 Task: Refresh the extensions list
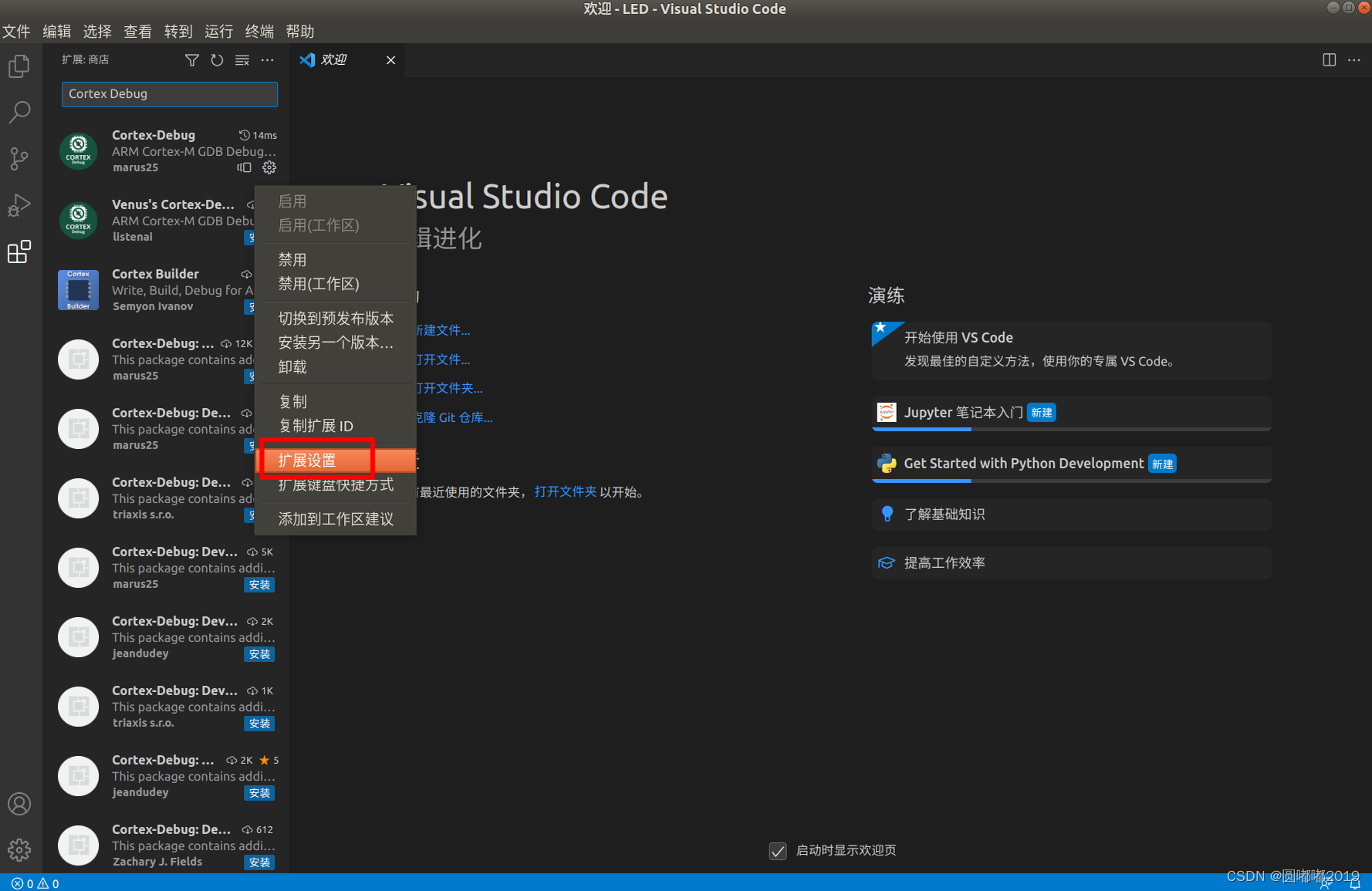pyautogui.click(x=217, y=59)
